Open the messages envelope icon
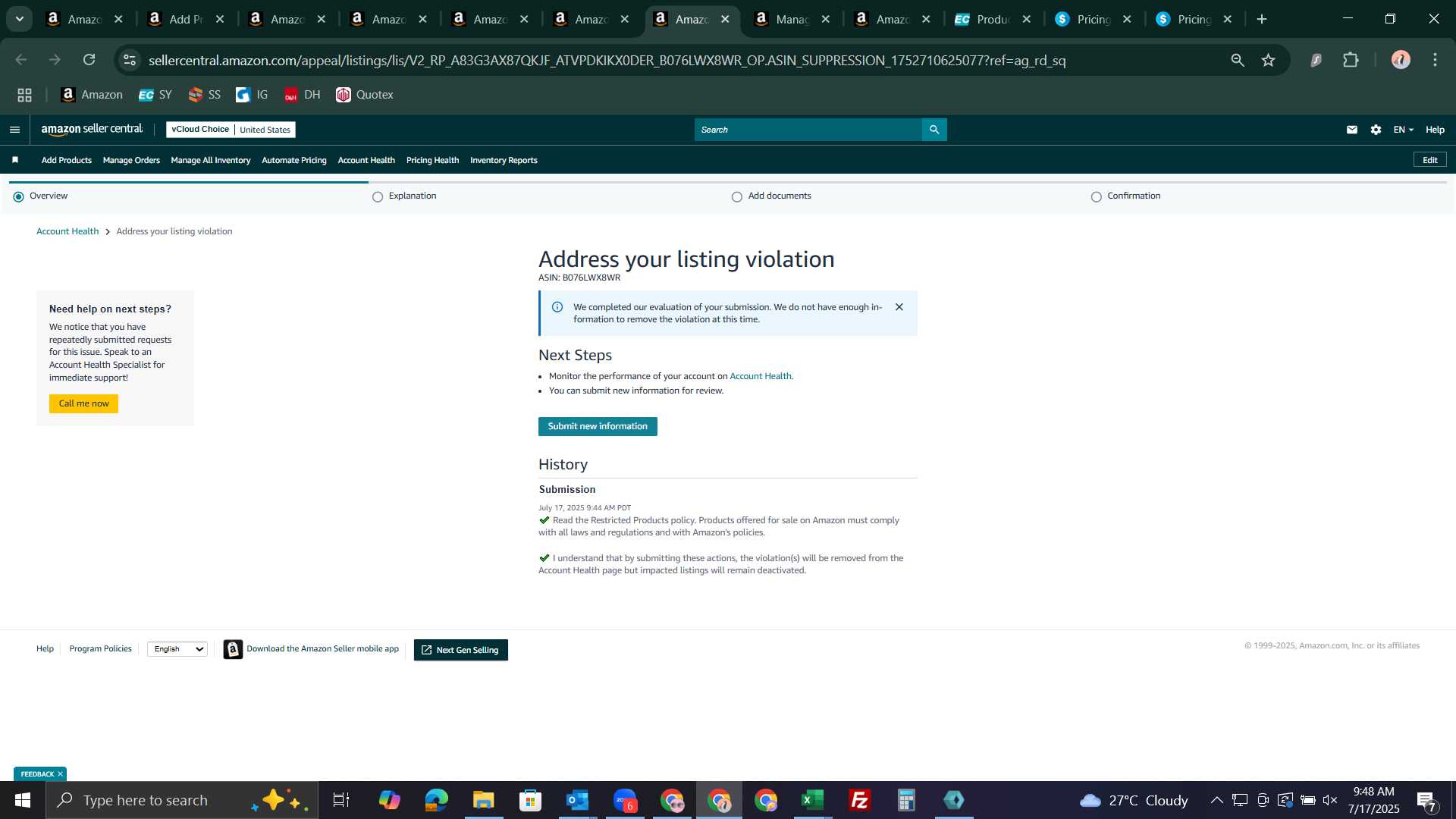 click(x=1351, y=130)
